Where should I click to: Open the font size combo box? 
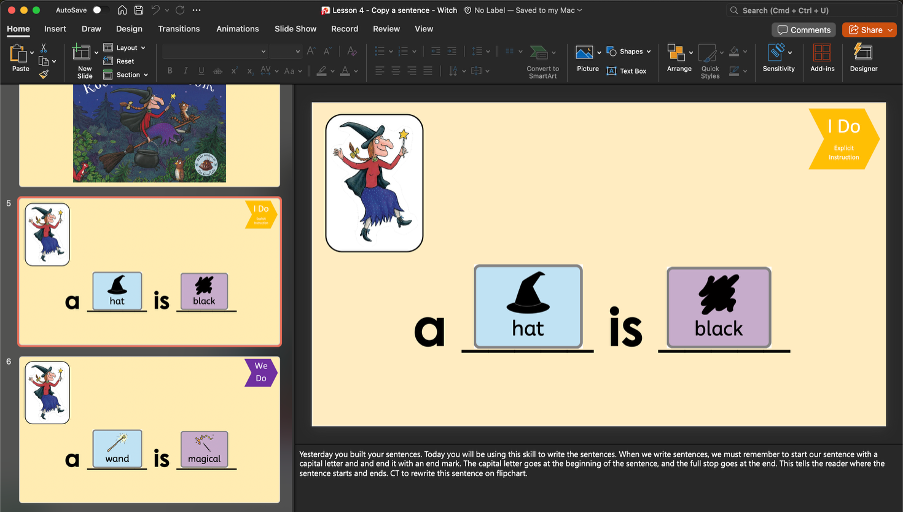286,51
